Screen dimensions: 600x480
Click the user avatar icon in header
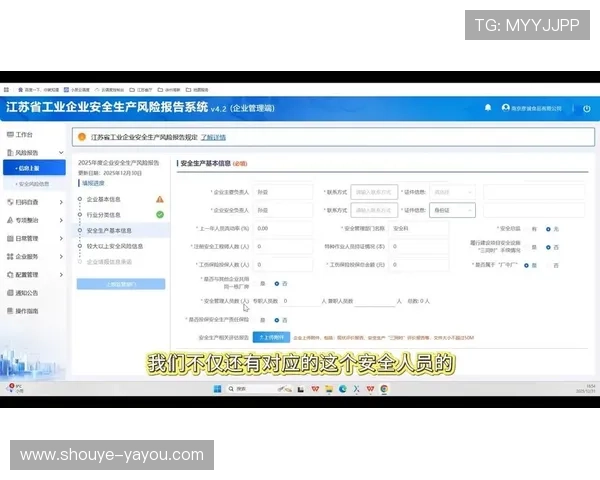click(505, 108)
